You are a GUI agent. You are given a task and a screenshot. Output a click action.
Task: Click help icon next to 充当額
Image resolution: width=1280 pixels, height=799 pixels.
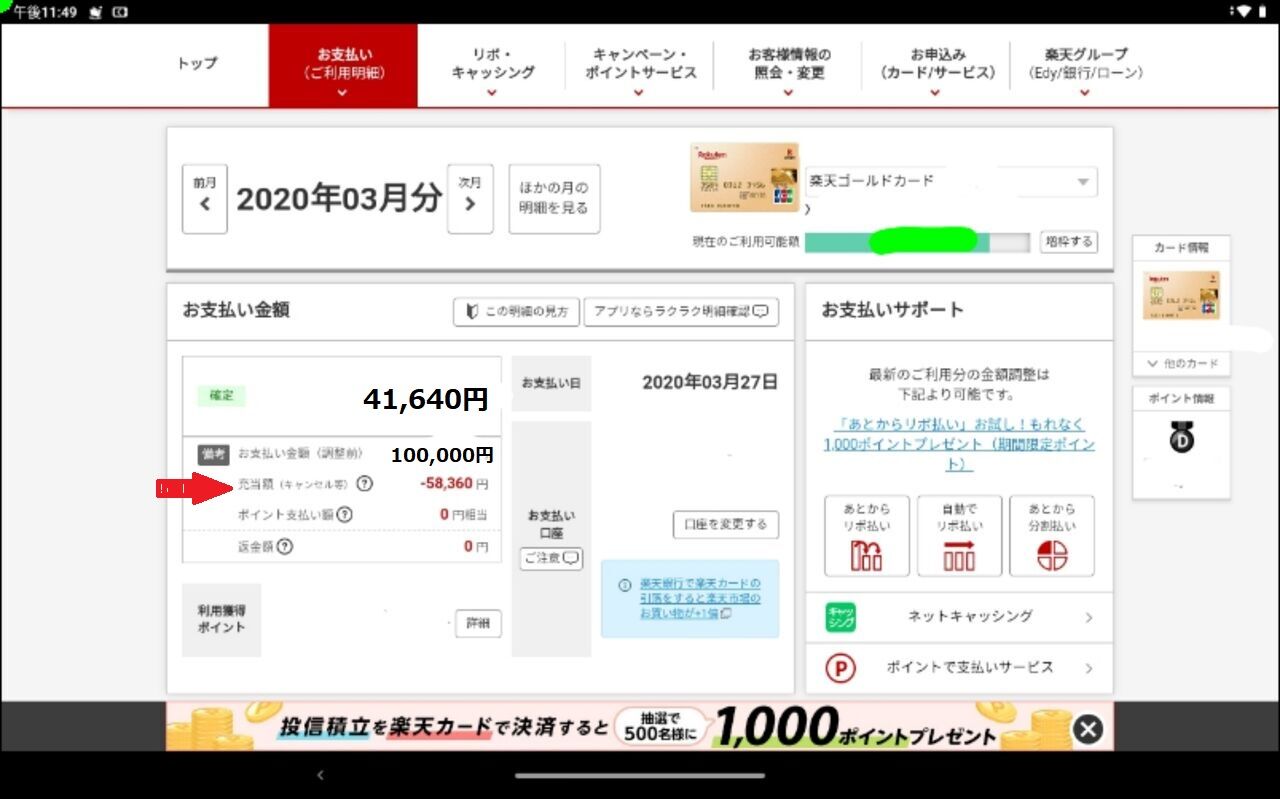[364, 484]
